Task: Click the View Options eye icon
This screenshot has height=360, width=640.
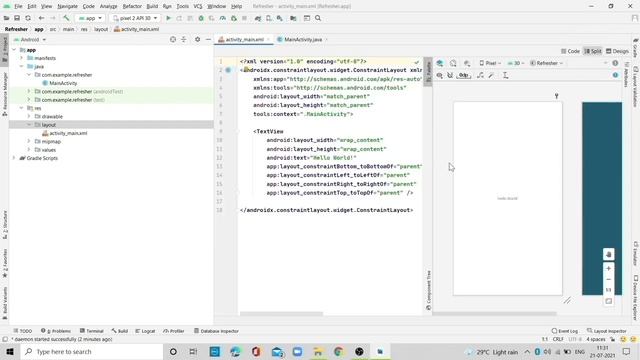Action: [x=440, y=76]
